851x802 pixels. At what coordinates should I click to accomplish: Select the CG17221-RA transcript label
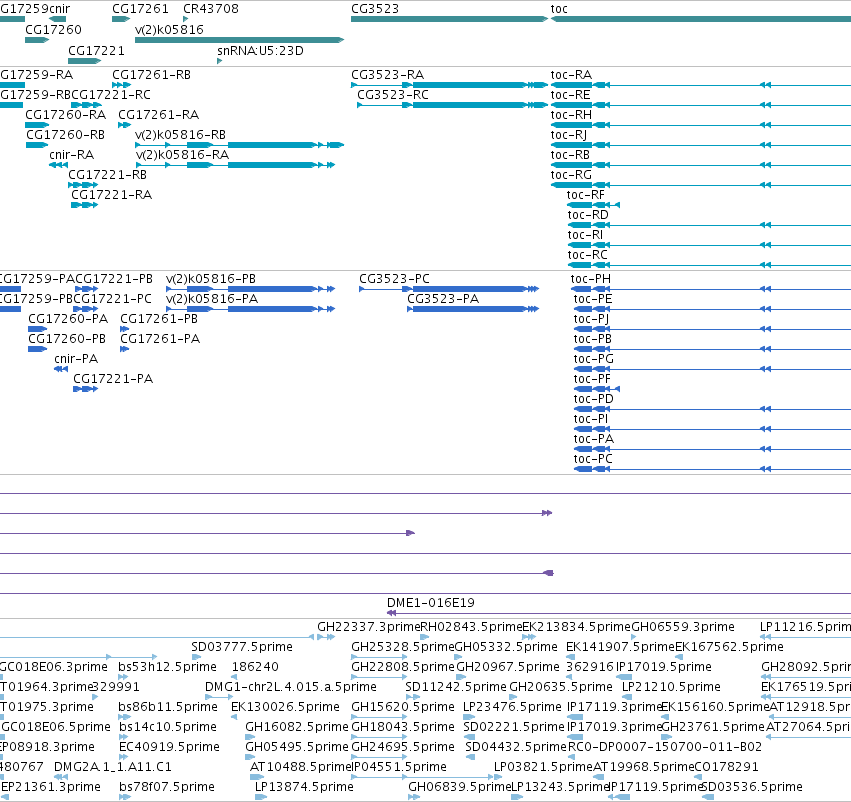[x=112, y=194]
